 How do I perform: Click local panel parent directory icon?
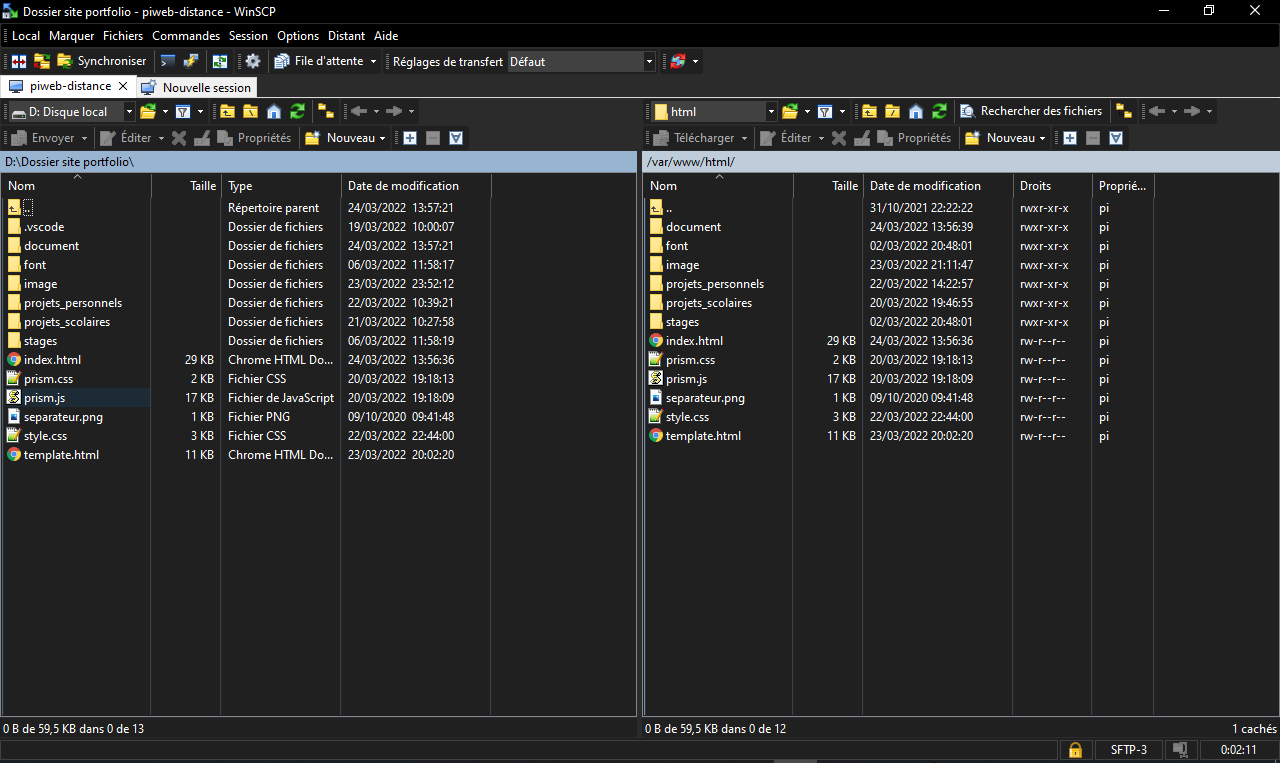(x=227, y=111)
